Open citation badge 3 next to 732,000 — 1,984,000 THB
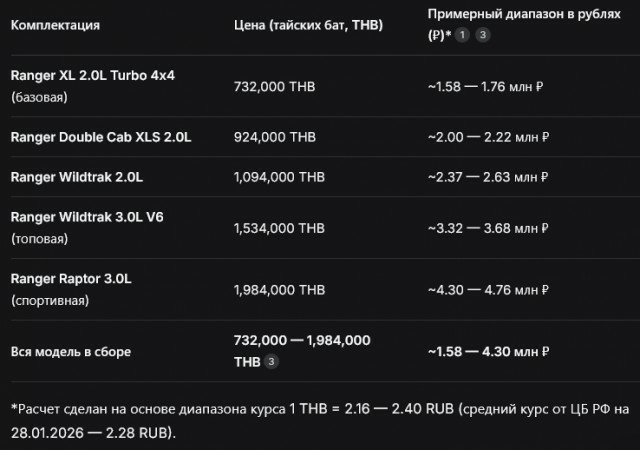Image resolution: width=640 pixels, height=450 pixels. [272, 361]
